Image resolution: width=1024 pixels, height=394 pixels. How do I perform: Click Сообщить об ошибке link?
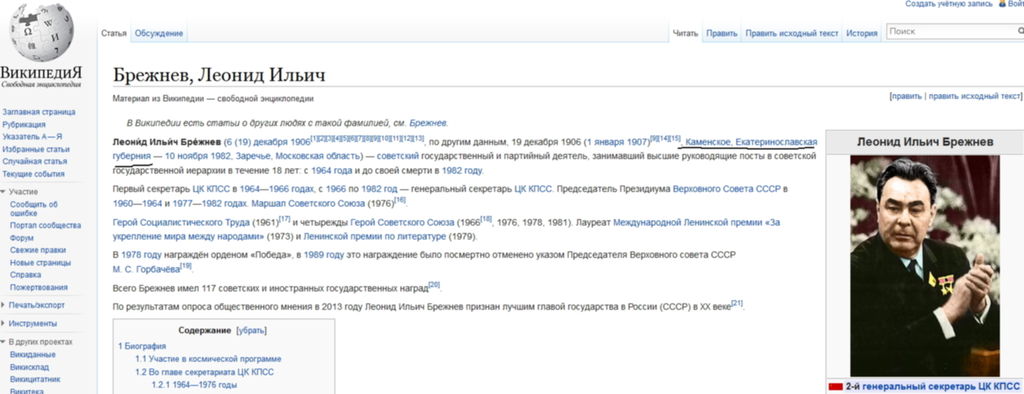[x=33, y=208]
